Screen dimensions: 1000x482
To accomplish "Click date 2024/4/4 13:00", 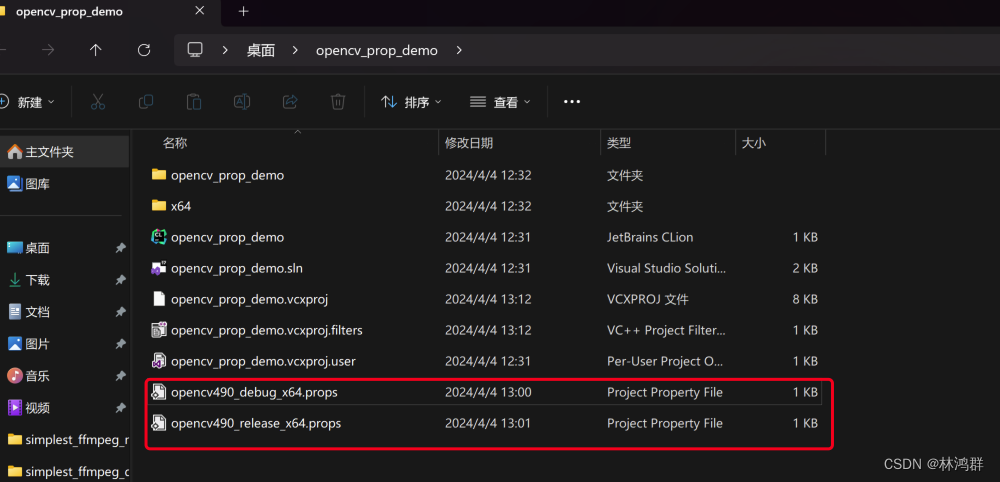I will 488,393.
